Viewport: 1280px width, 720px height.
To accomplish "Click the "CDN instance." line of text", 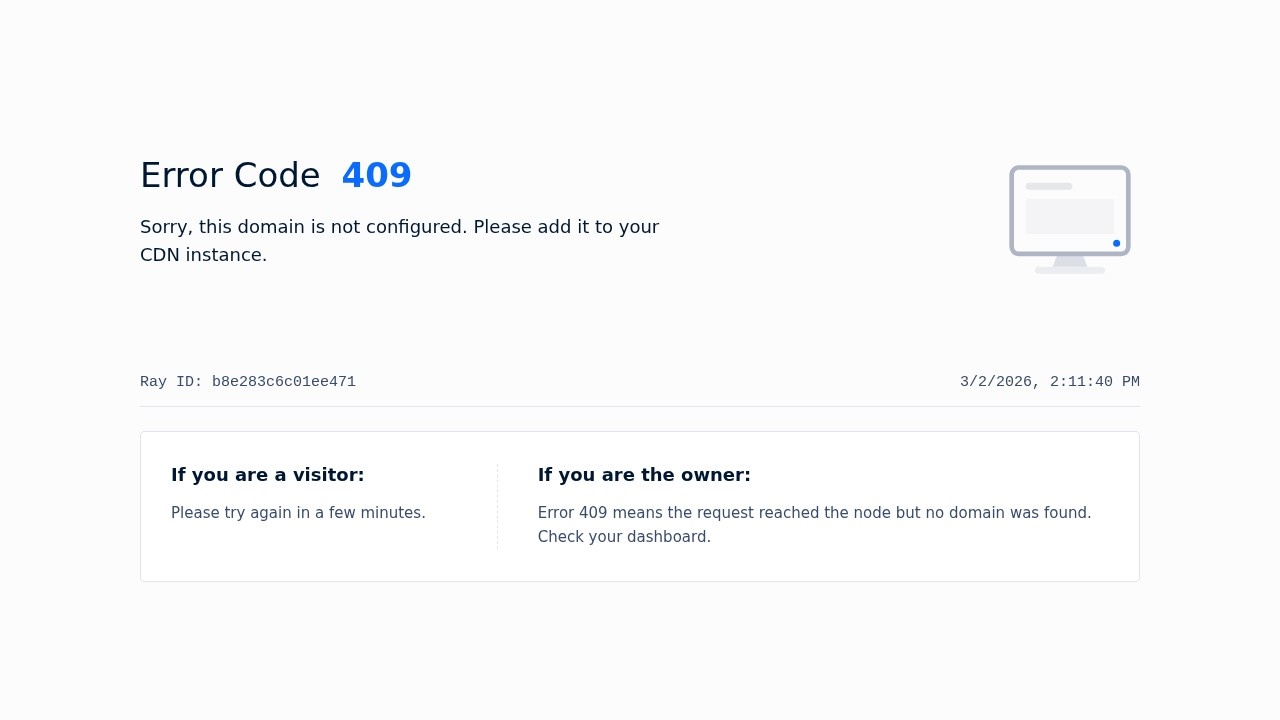I will click(x=204, y=255).
